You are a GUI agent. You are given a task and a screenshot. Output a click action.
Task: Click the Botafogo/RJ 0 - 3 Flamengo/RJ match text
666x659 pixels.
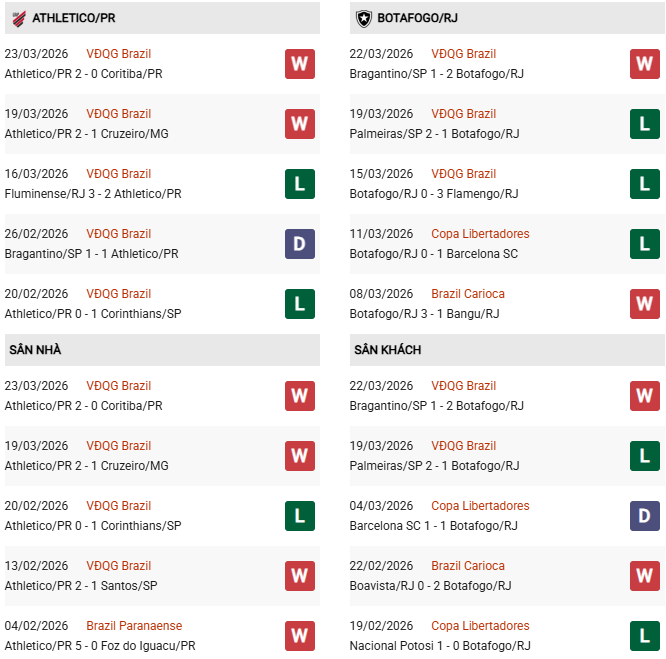pos(434,194)
